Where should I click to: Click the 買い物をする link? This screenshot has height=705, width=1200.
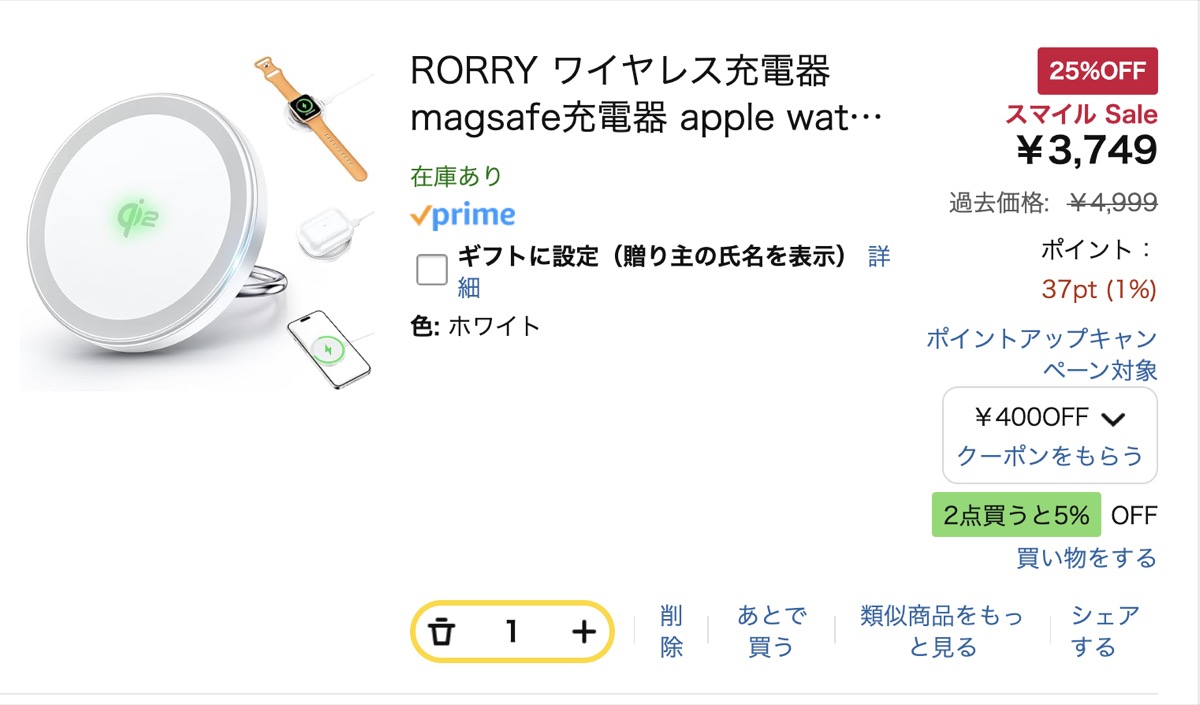(x=1086, y=558)
